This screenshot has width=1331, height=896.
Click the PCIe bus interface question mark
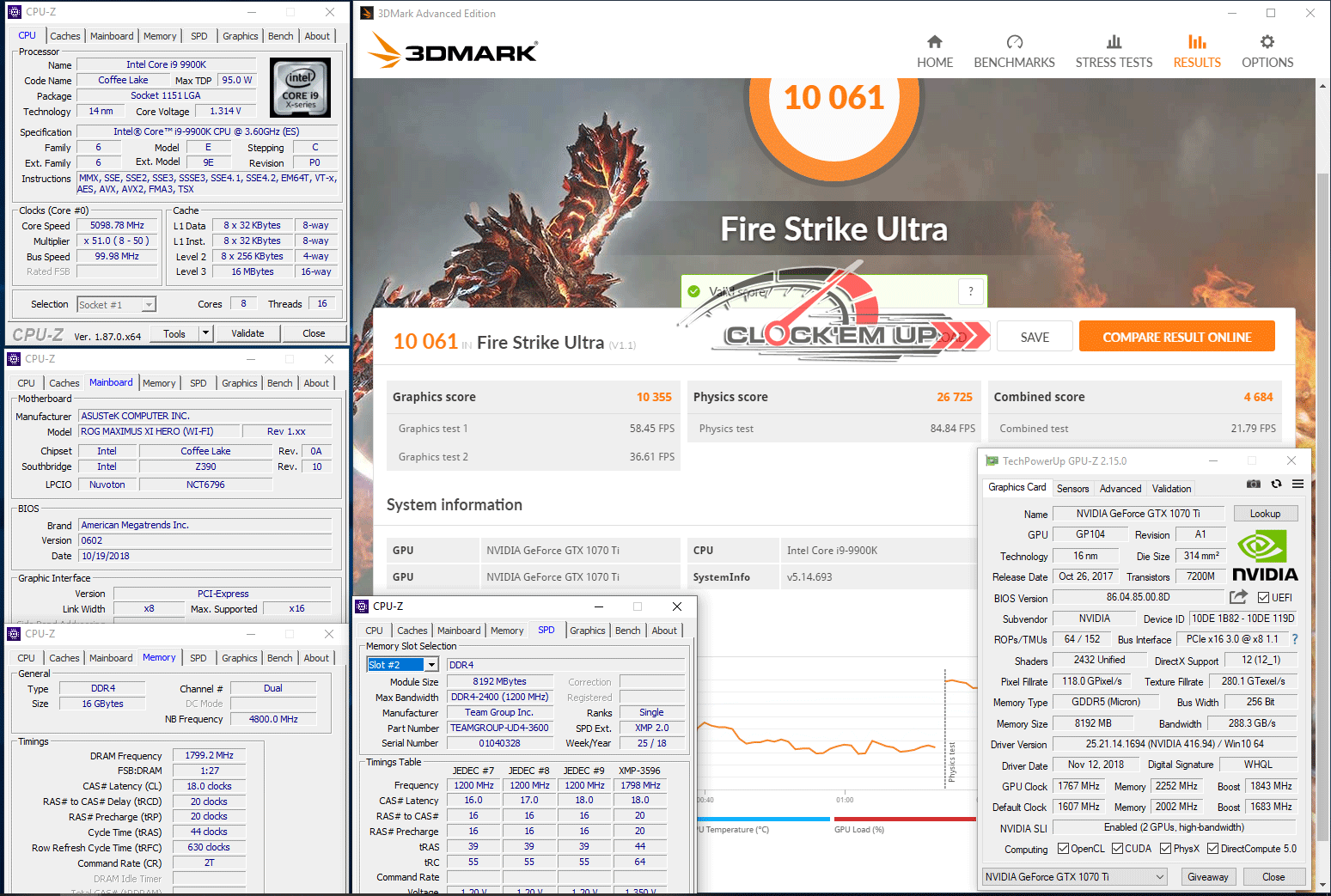click(x=1295, y=639)
